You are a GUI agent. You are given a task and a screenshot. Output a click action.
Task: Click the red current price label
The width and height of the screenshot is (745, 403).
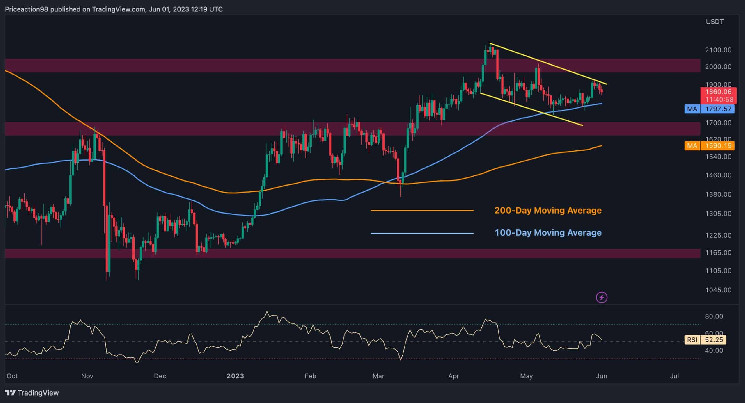pyautogui.click(x=718, y=96)
